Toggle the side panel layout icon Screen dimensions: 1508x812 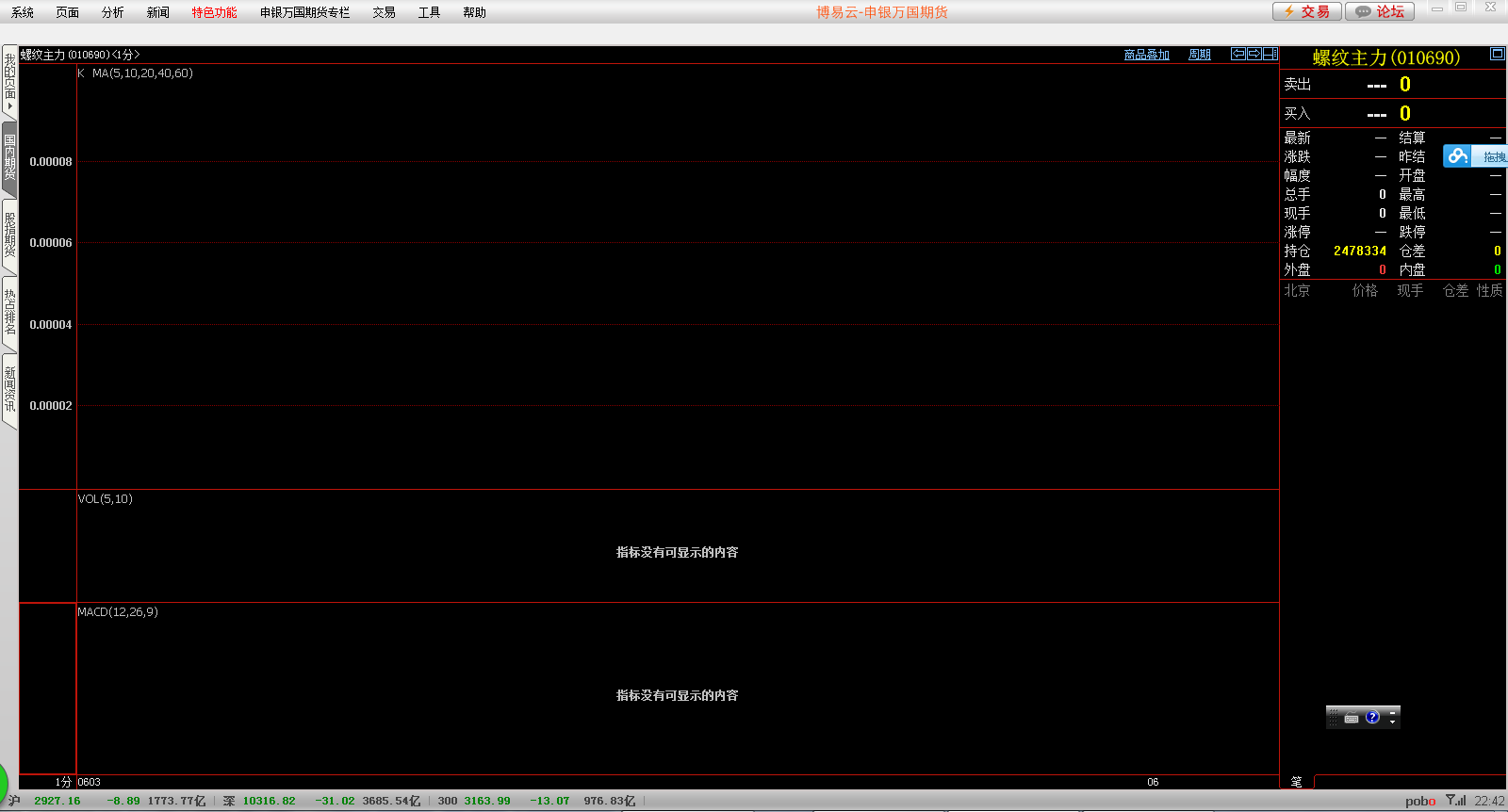[1270, 54]
